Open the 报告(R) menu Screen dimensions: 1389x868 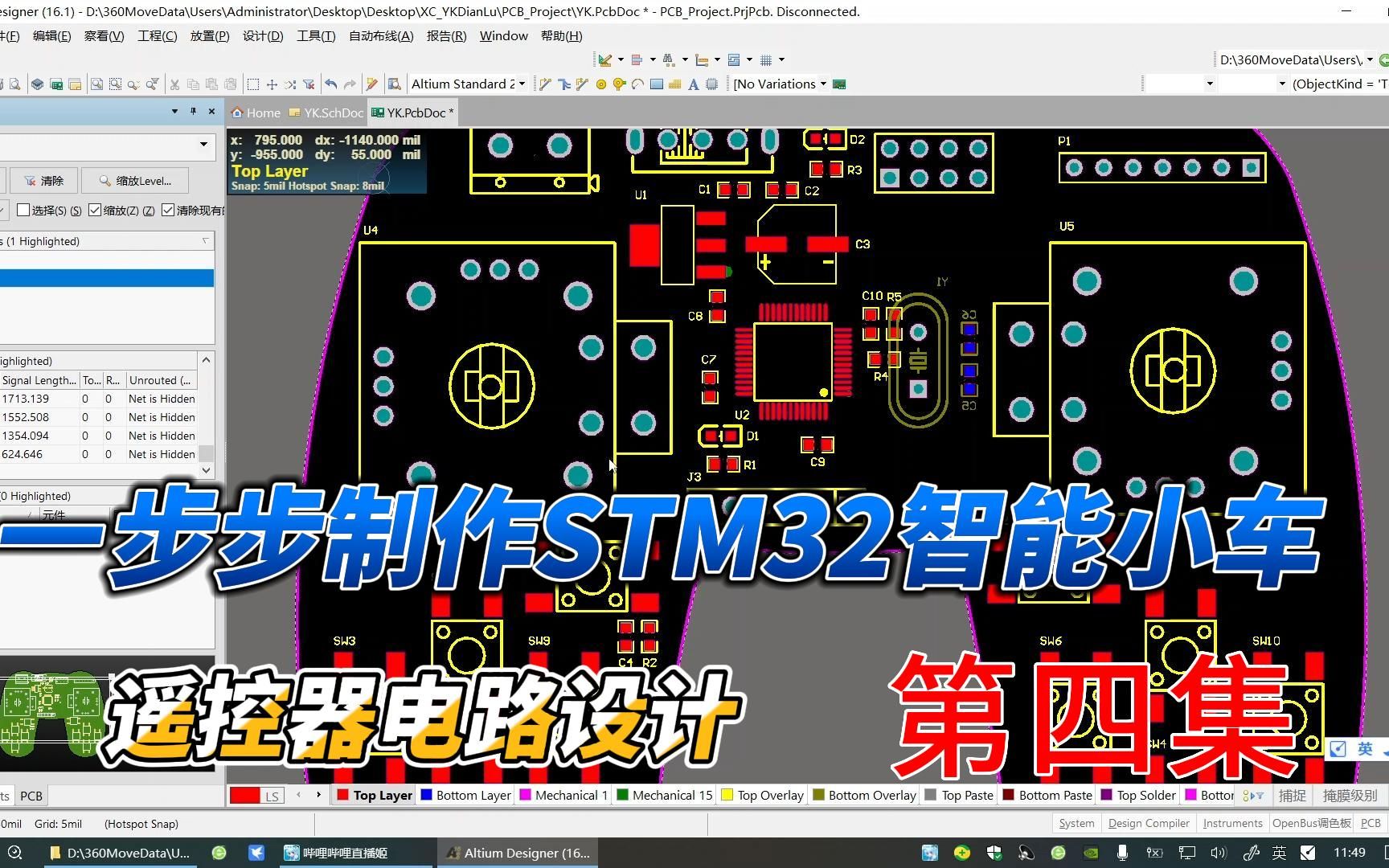click(x=446, y=35)
